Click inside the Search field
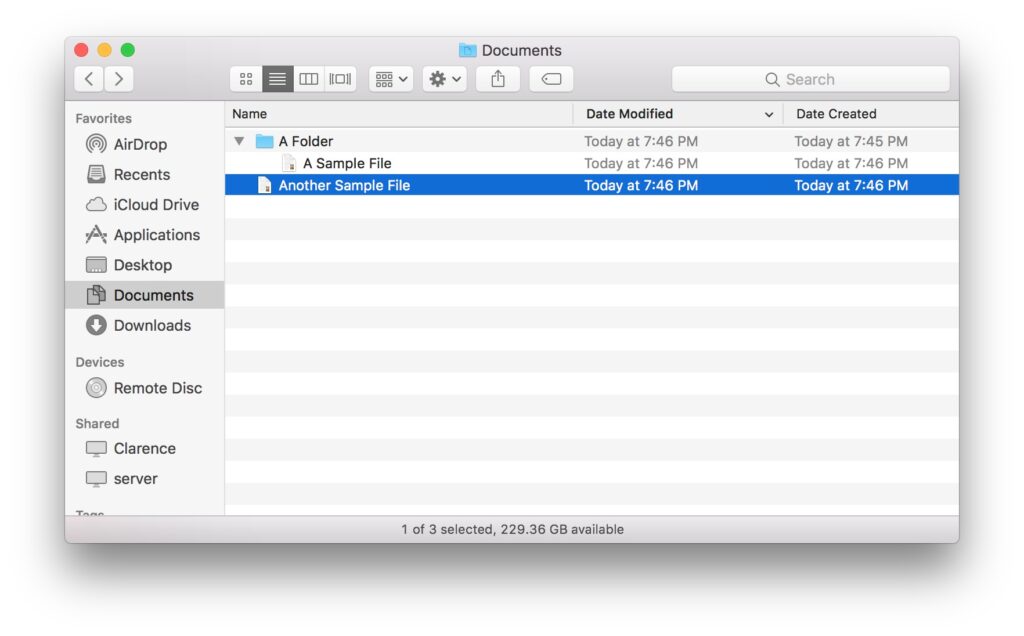Image resolution: width=1024 pixels, height=636 pixels. point(810,78)
